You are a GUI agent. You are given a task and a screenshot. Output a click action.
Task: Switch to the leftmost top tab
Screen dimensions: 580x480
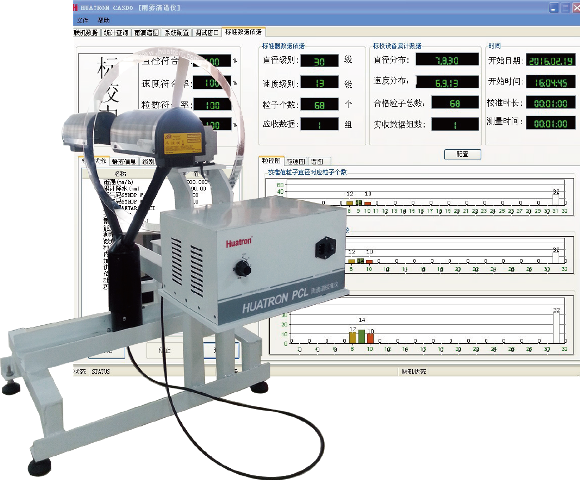(x=86, y=33)
